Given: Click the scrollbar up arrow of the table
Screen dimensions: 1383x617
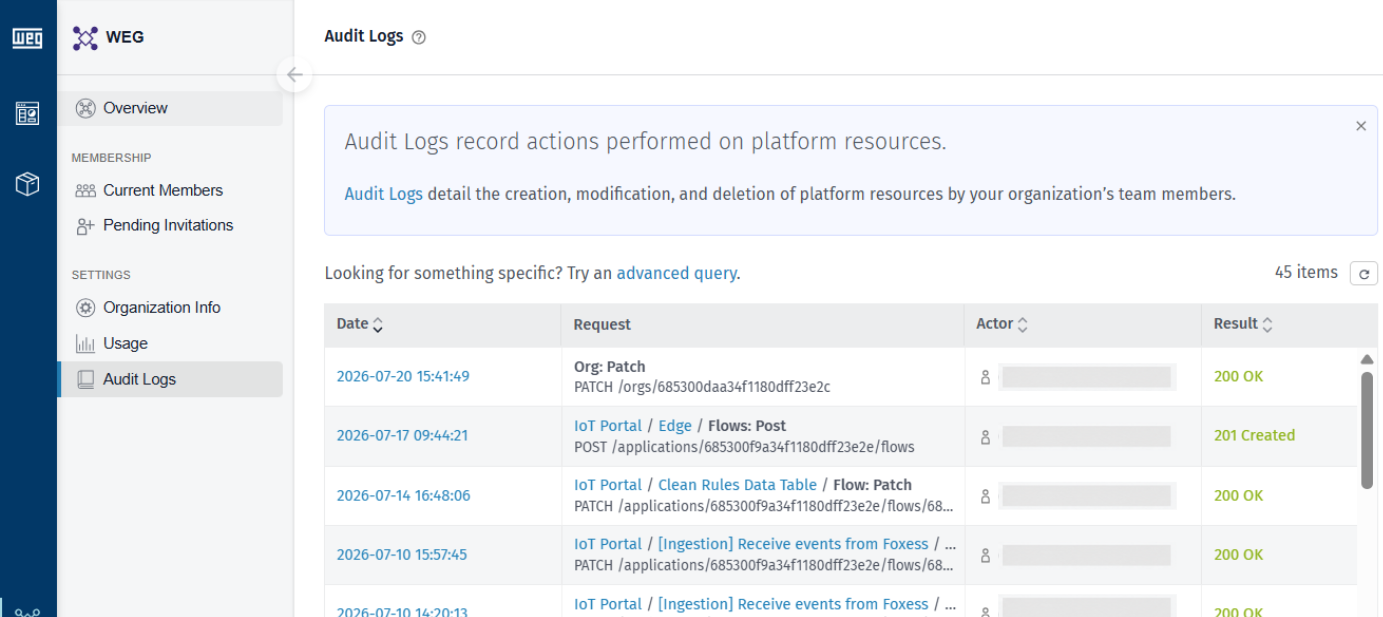Looking at the screenshot, I should 1367,359.
